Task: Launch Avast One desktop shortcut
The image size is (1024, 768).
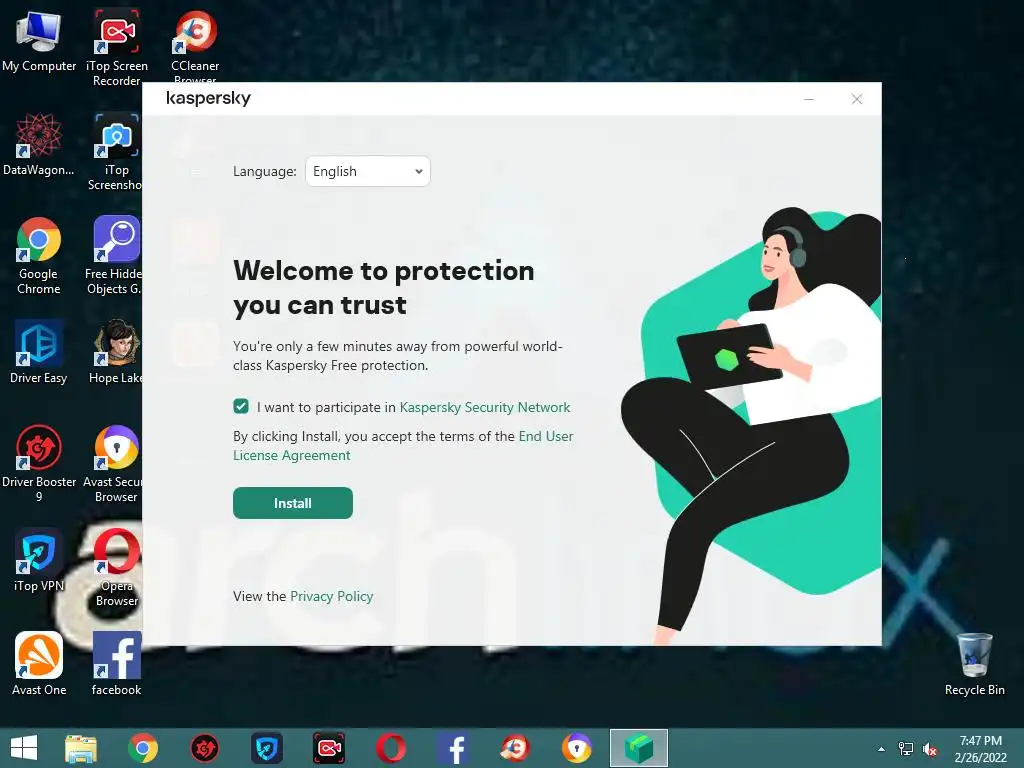Action: 39,664
